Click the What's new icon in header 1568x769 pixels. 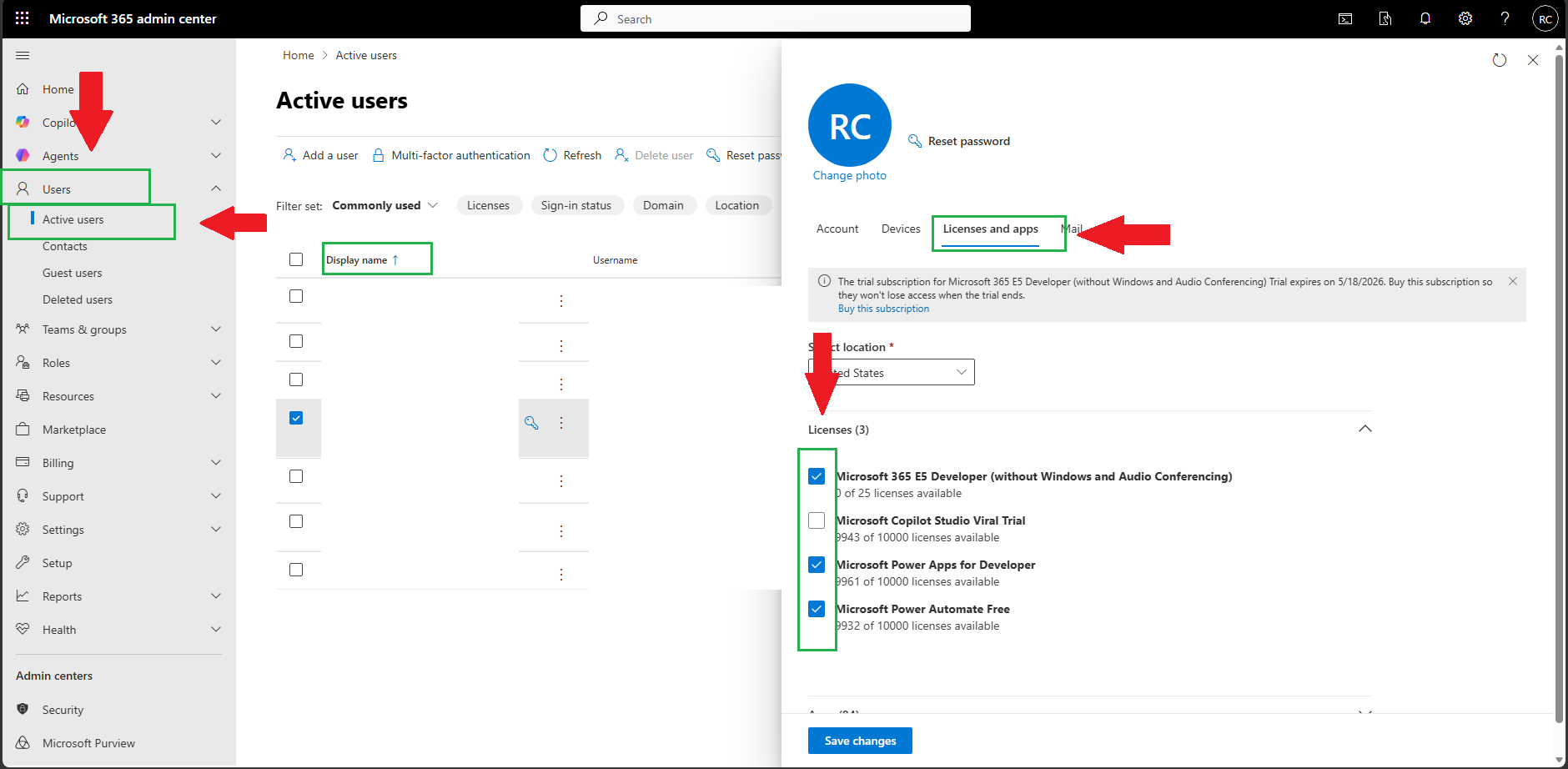point(1385,18)
